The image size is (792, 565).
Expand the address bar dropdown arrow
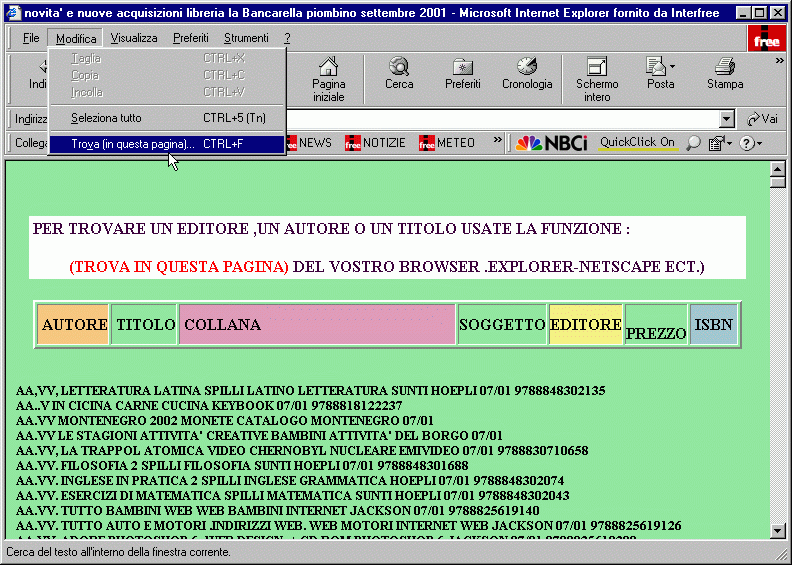coord(728,118)
